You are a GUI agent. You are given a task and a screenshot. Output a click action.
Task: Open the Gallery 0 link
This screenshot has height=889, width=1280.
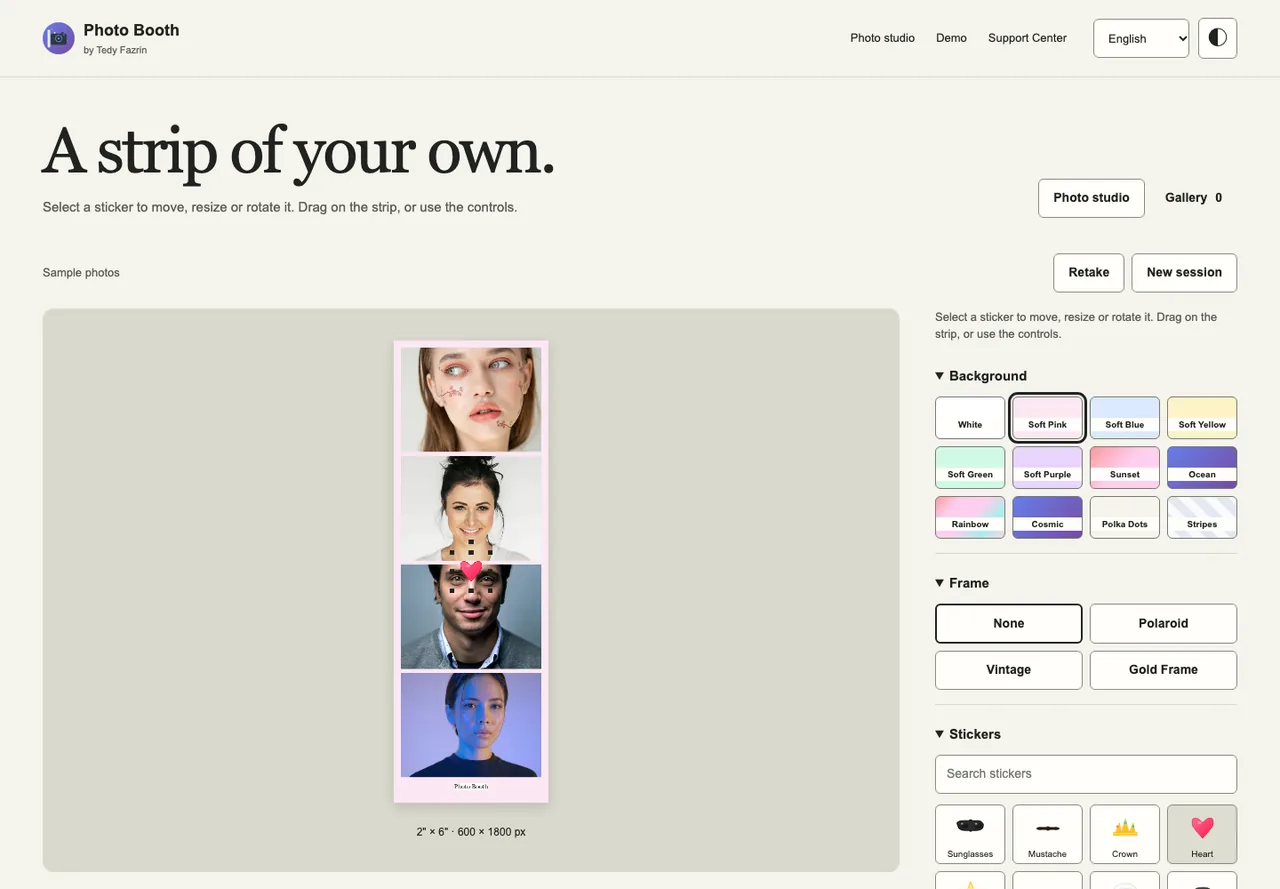coord(1193,198)
